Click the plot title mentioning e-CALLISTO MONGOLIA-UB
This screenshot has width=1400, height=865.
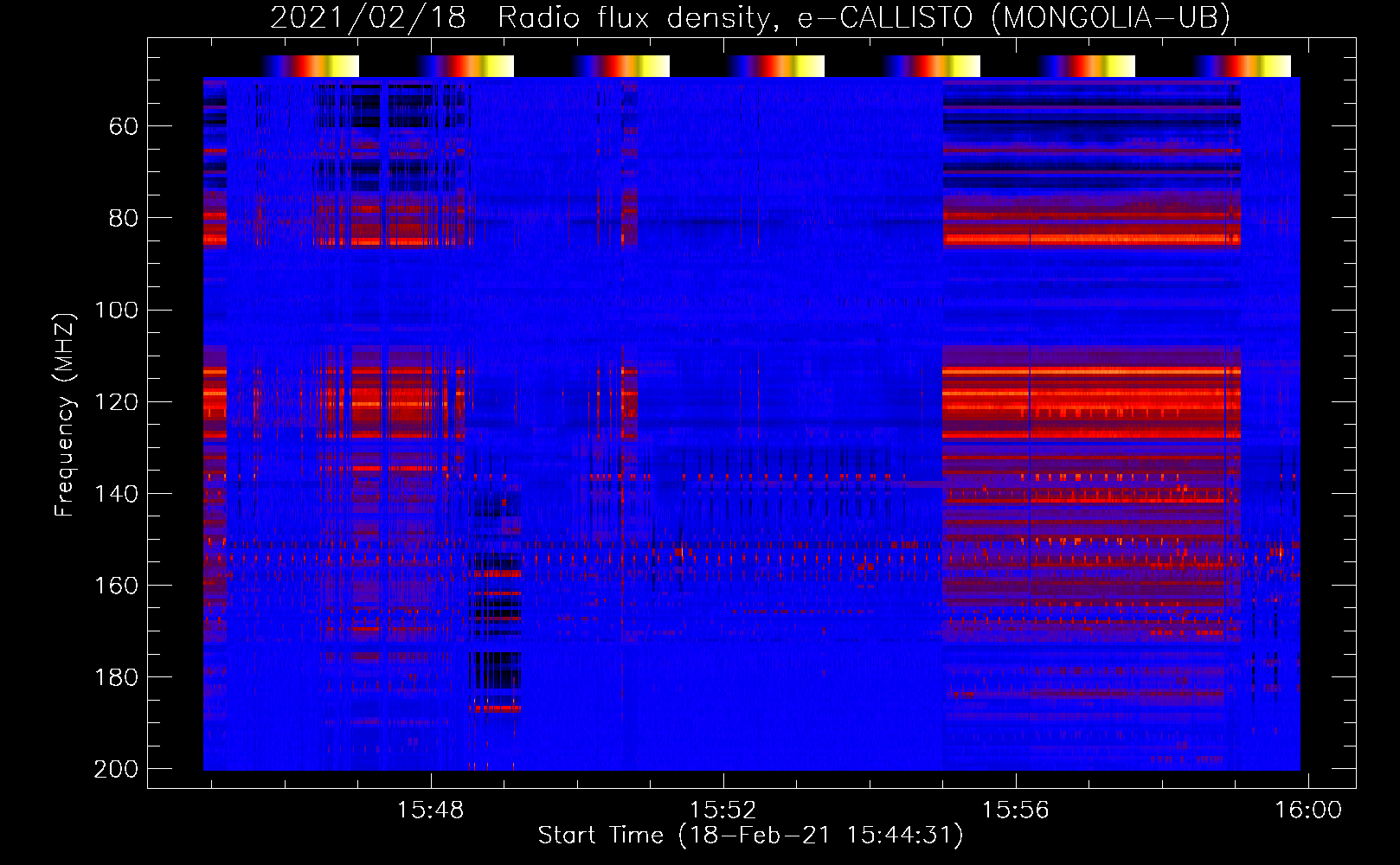749,17
